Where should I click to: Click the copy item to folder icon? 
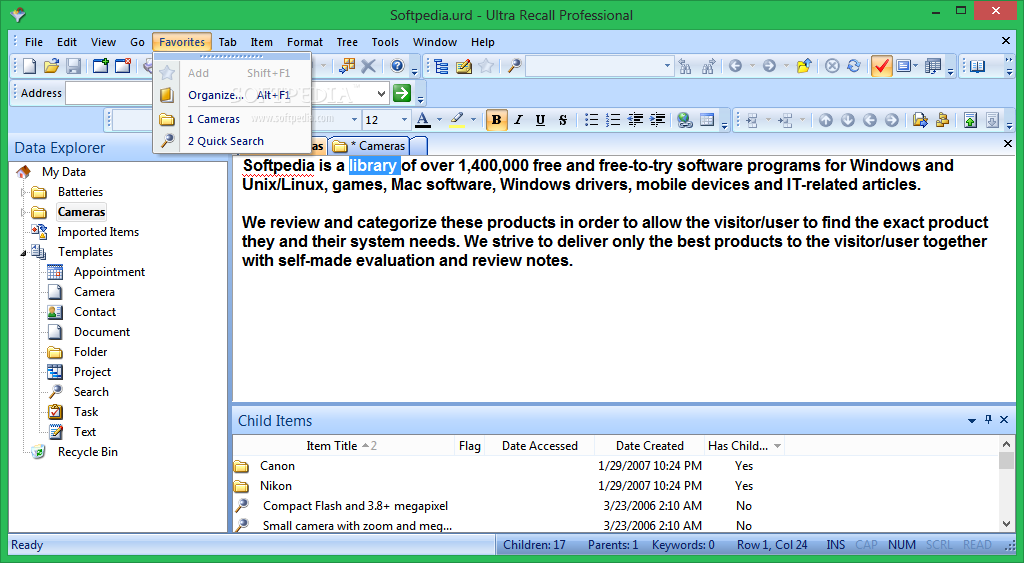tap(920, 120)
